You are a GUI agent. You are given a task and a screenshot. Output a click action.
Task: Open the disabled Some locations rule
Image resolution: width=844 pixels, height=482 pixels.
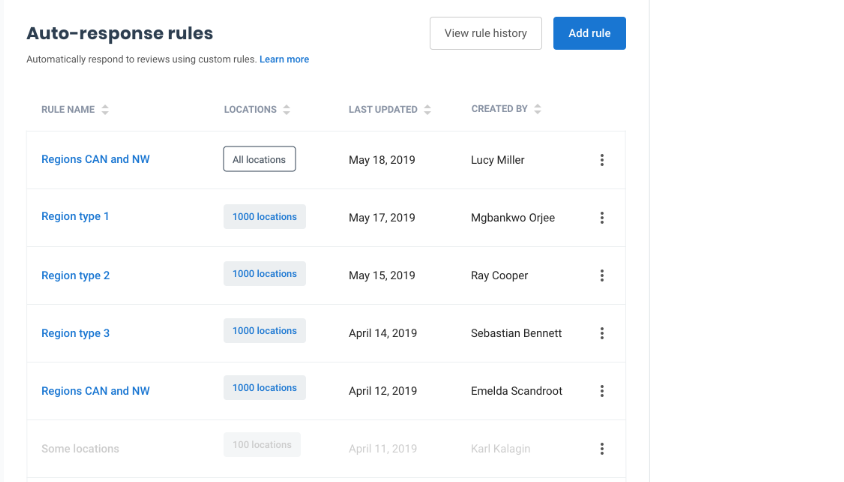point(80,449)
